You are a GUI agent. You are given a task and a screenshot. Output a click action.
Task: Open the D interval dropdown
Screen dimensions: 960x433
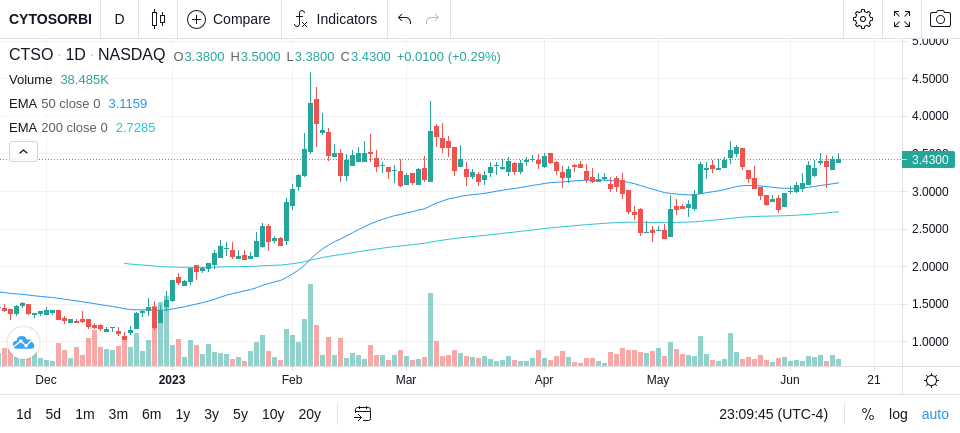point(119,19)
